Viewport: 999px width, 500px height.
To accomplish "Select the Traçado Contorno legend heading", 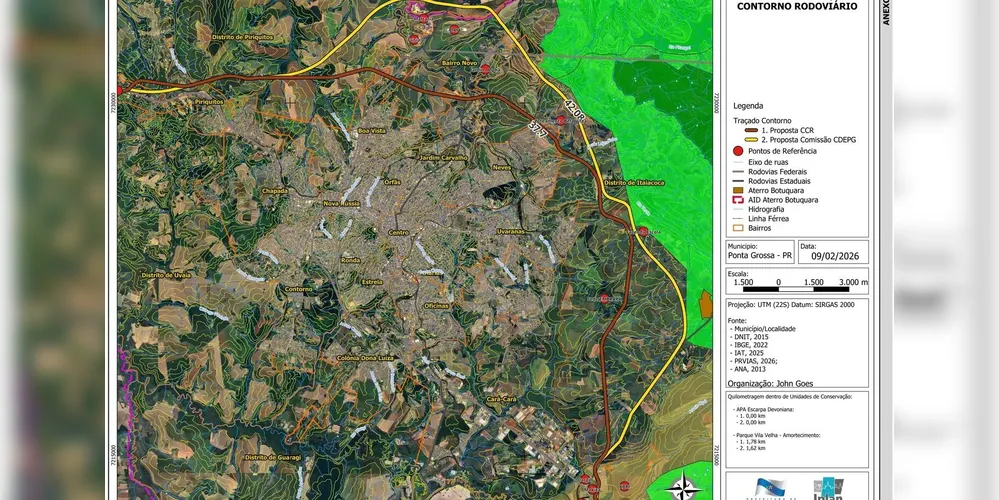I will [762, 120].
